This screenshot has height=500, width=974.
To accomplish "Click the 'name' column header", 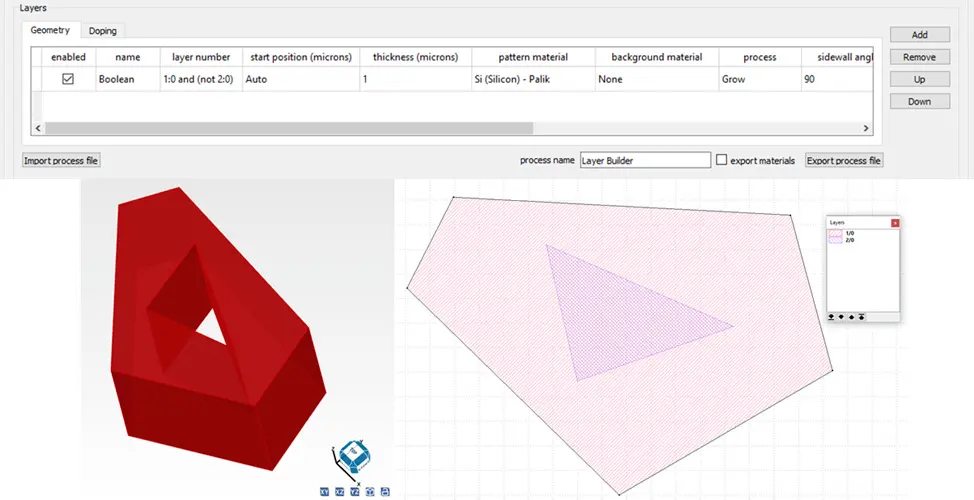I will tap(128, 57).
